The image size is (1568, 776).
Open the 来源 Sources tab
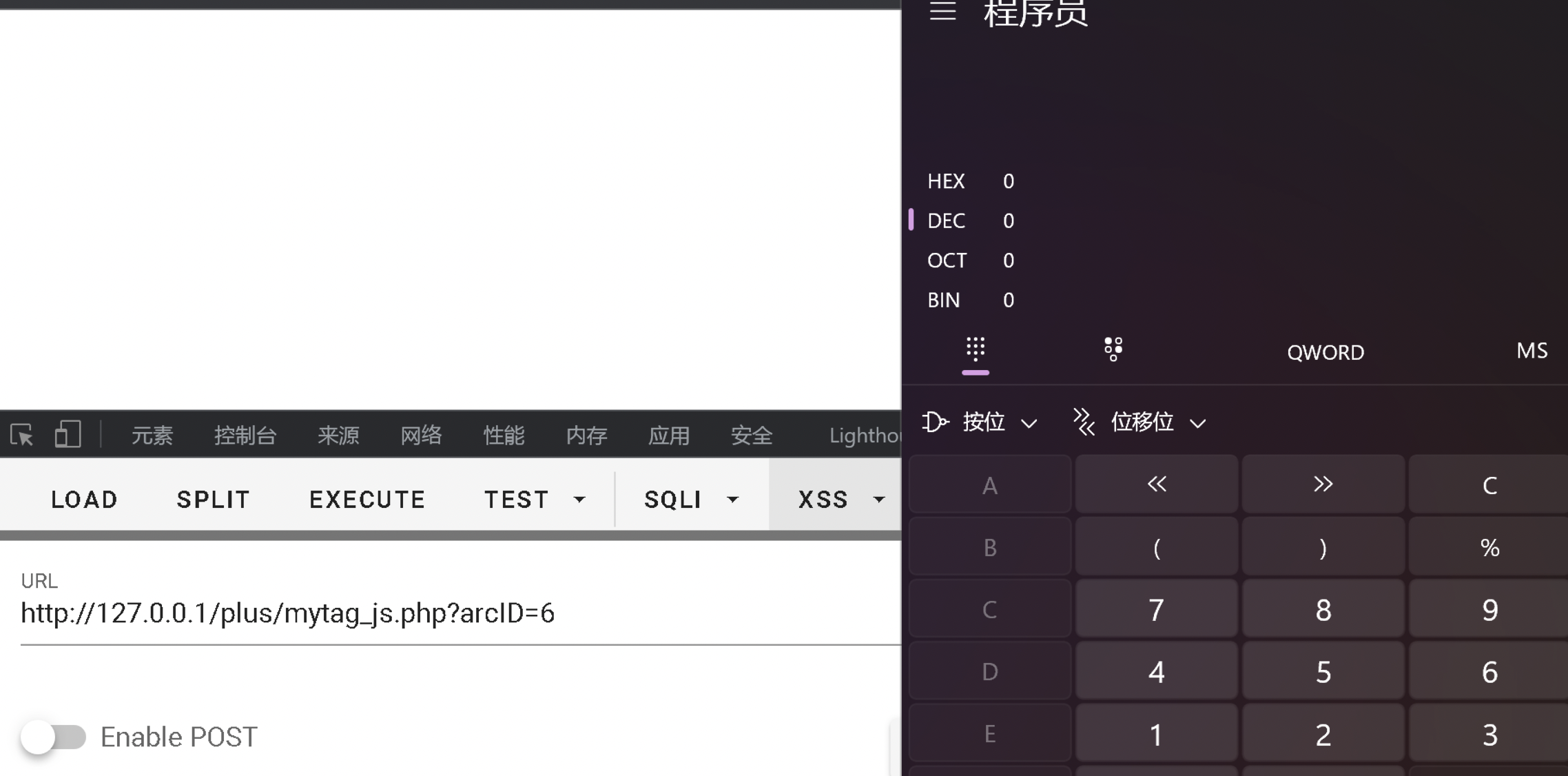point(338,435)
